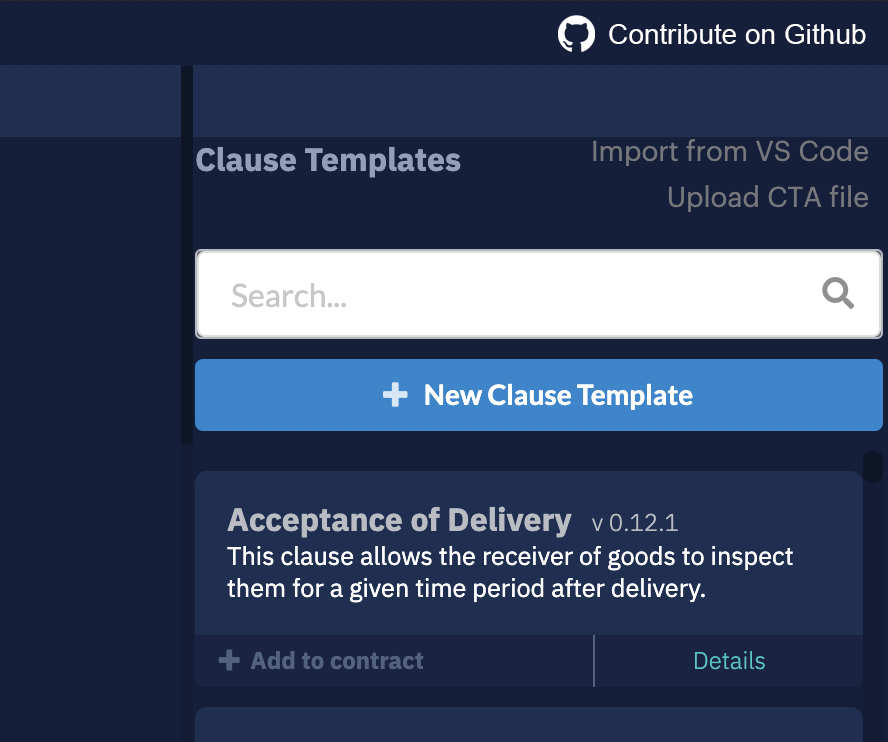Click the Import from VS Code option

tap(730, 151)
